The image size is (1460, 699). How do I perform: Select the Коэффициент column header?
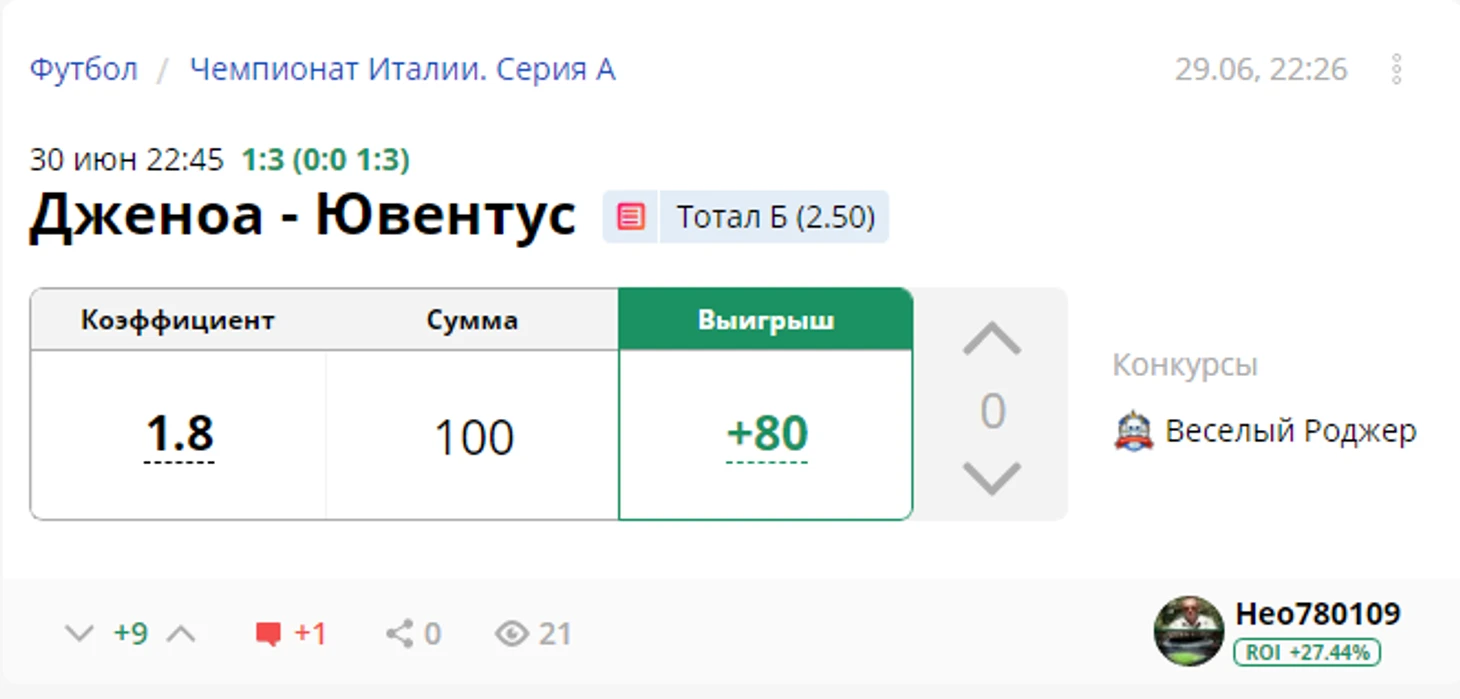[x=178, y=320]
